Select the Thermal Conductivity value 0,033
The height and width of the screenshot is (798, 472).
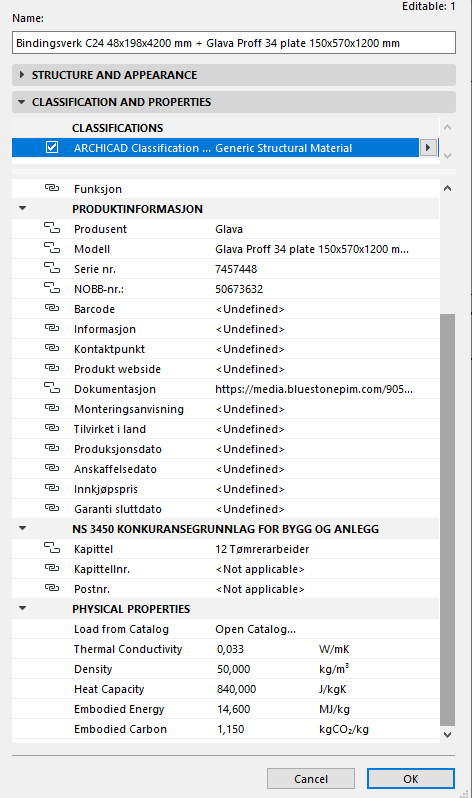231,649
